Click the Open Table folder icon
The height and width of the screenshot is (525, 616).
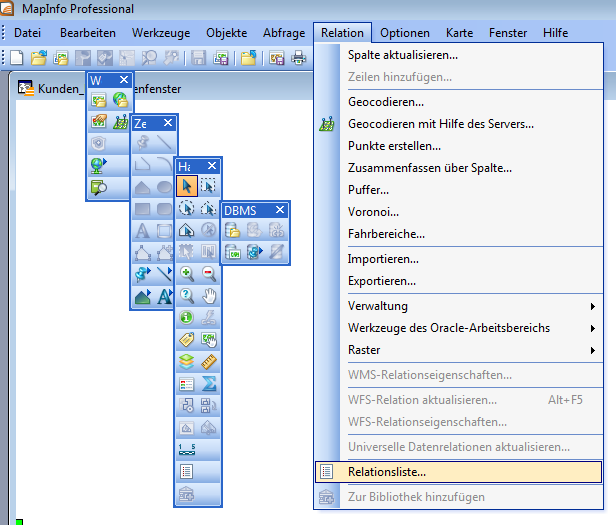click(39, 58)
